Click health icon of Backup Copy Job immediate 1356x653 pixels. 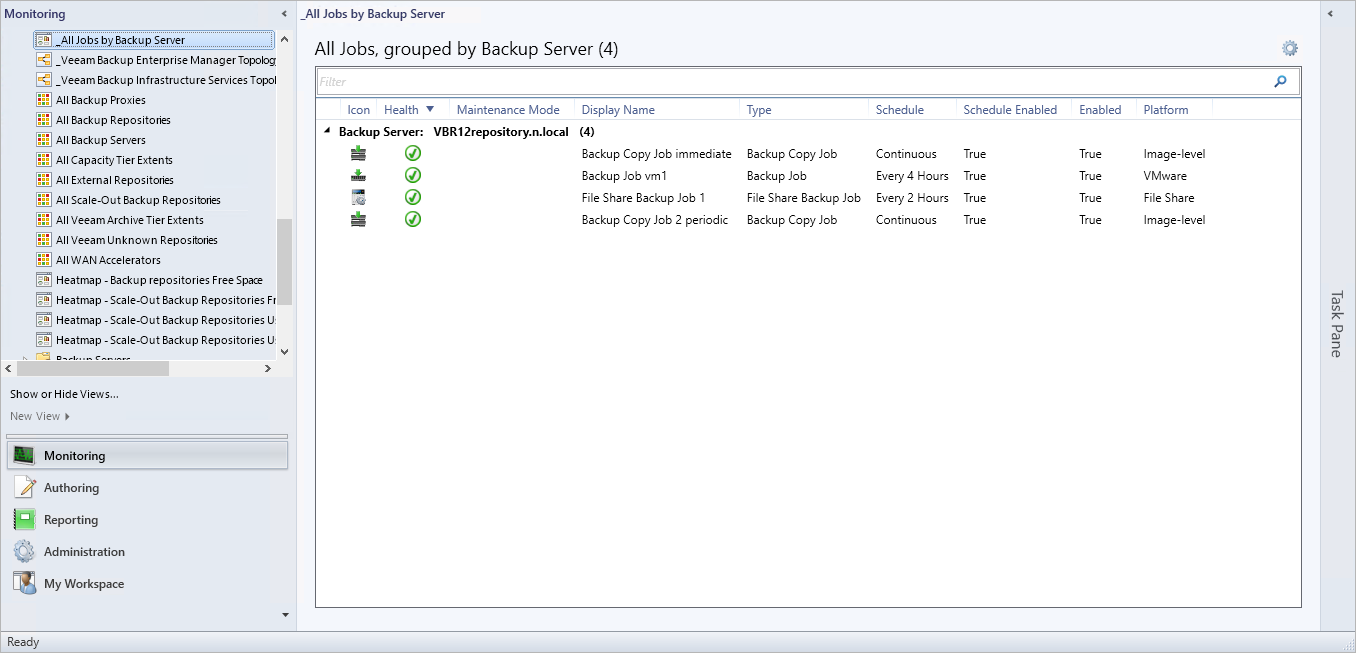413,154
